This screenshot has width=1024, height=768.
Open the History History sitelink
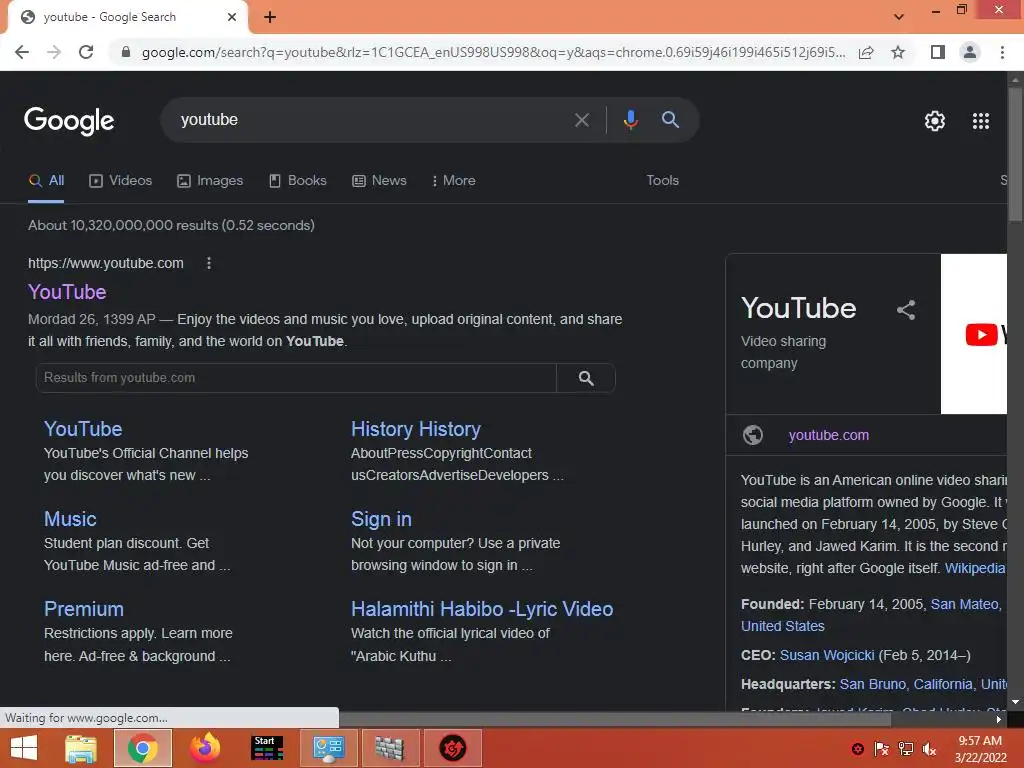tap(416, 429)
